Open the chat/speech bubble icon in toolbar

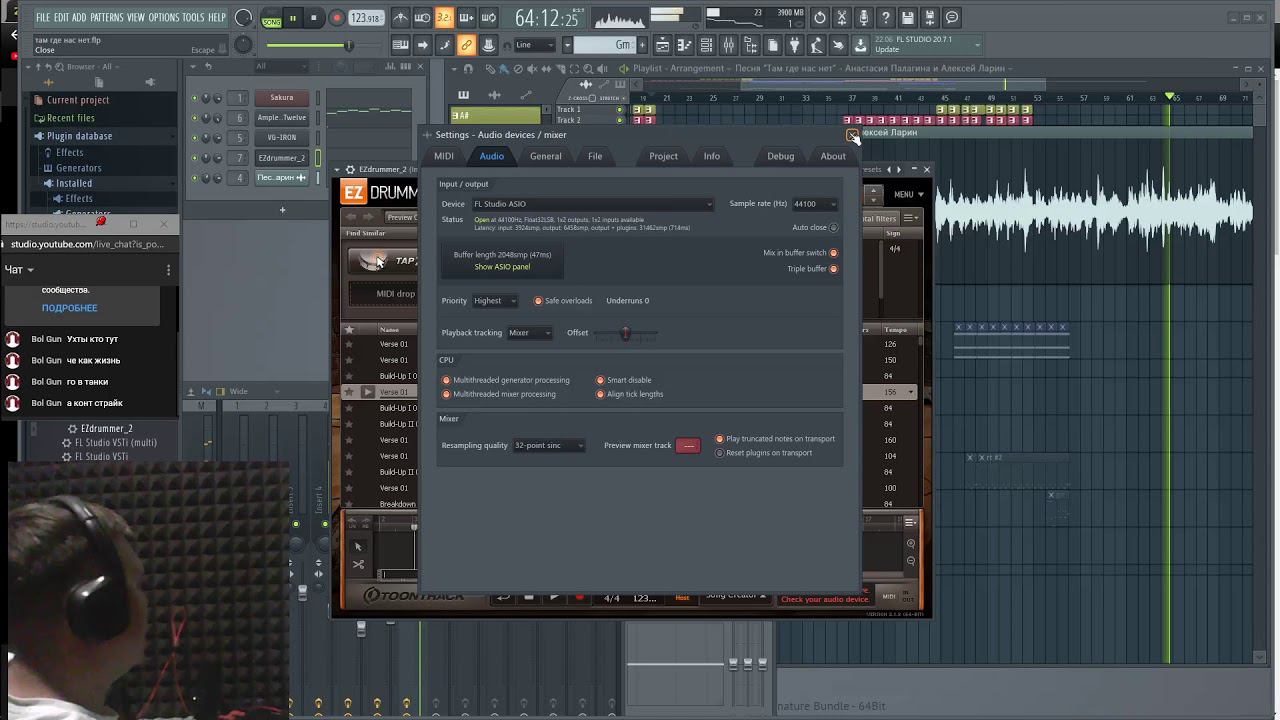click(952, 18)
